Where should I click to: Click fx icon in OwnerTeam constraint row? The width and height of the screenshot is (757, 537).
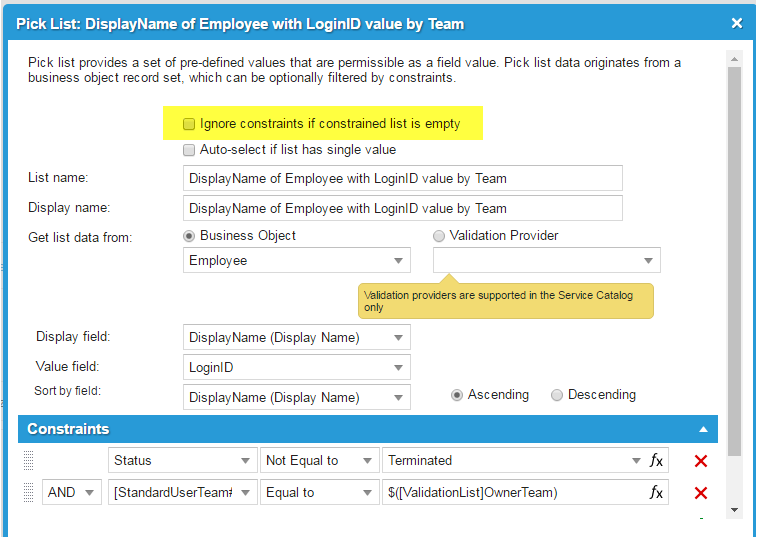(x=656, y=493)
